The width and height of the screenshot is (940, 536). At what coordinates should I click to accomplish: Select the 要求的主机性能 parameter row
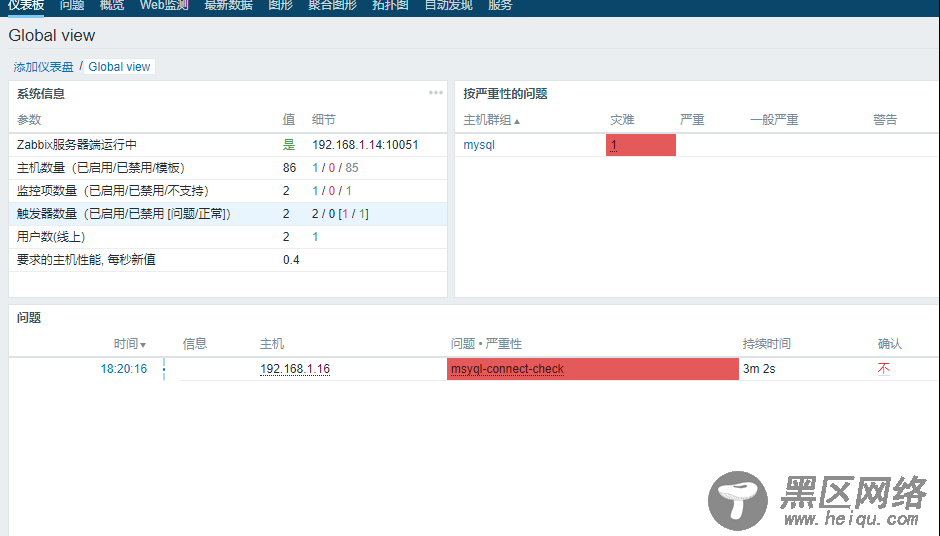pyautogui.click(x=228, y=260)
